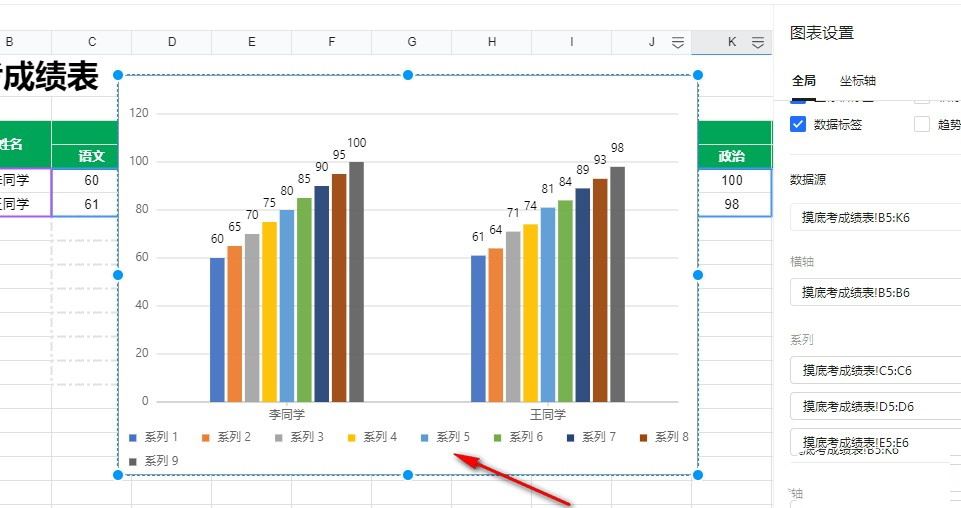Viewport: 961px width, 508px height.
Task: Select the 系列 9 legend marker
Action: click(133, 461)
